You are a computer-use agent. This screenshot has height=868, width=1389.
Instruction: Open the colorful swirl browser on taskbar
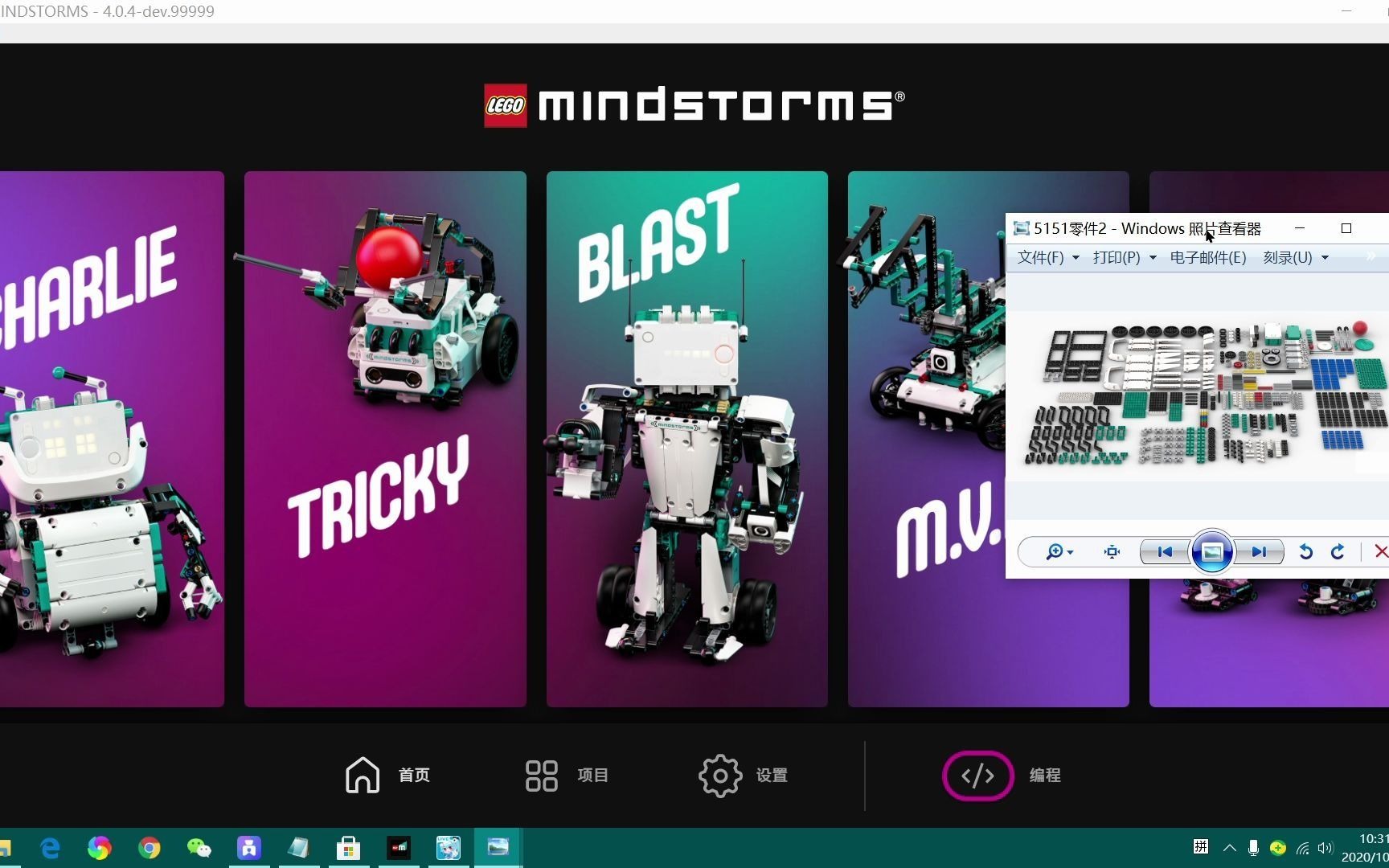pos(100,848)
